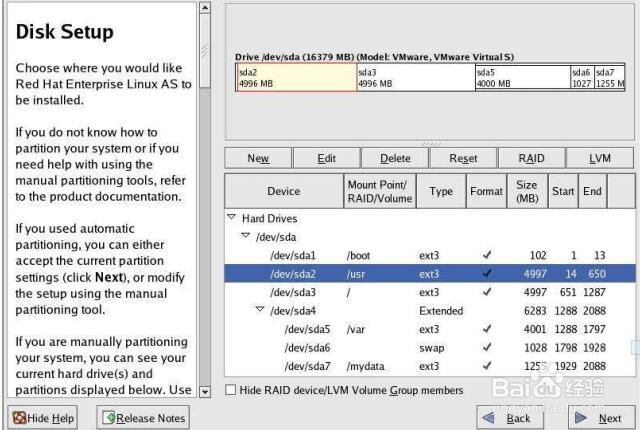Screen dimensions: 640x430
Task: Click the swap type cell
Action: pyautogui.click(x=431, y=348)
